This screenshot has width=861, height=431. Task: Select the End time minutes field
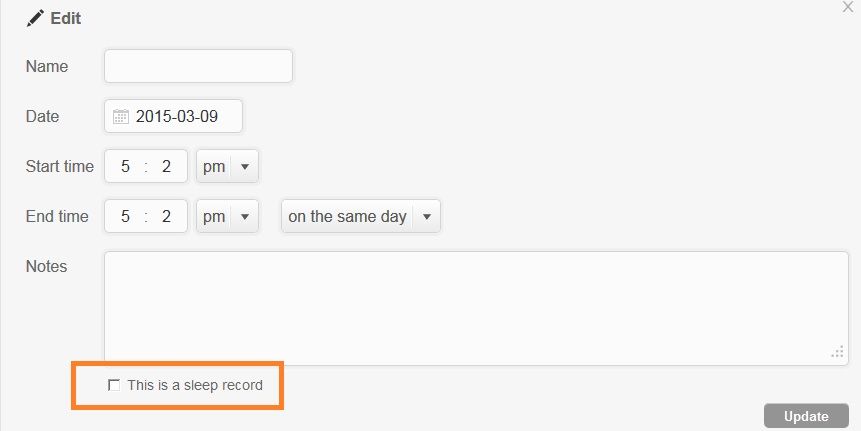tap(166, 216)
